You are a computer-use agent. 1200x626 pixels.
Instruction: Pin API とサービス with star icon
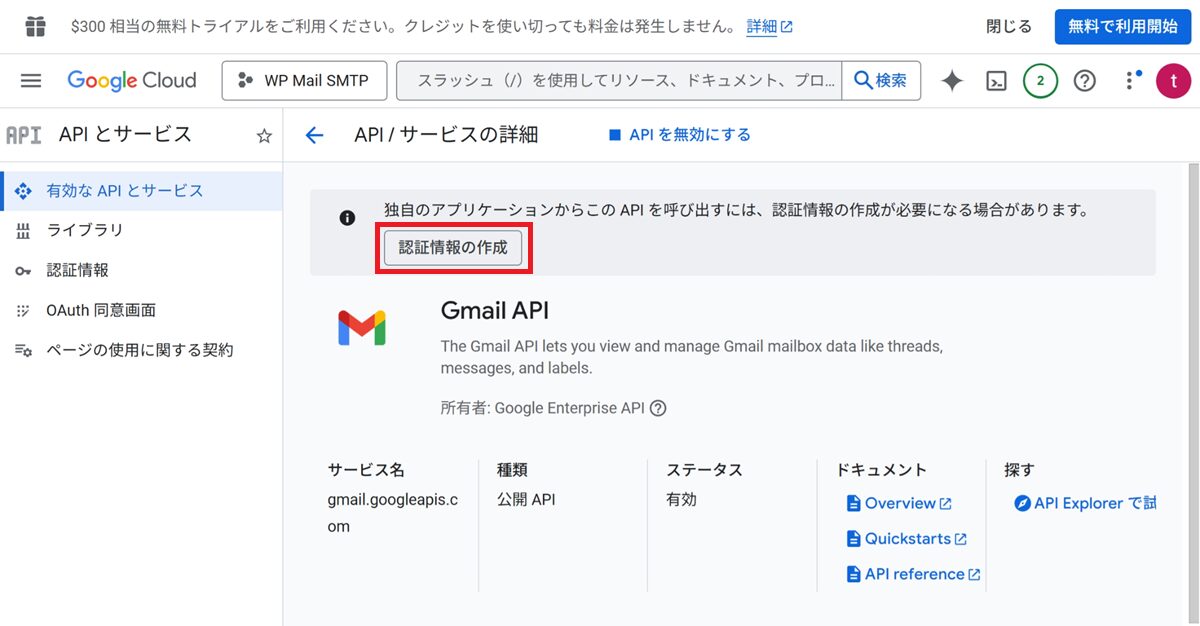[264, 136]
